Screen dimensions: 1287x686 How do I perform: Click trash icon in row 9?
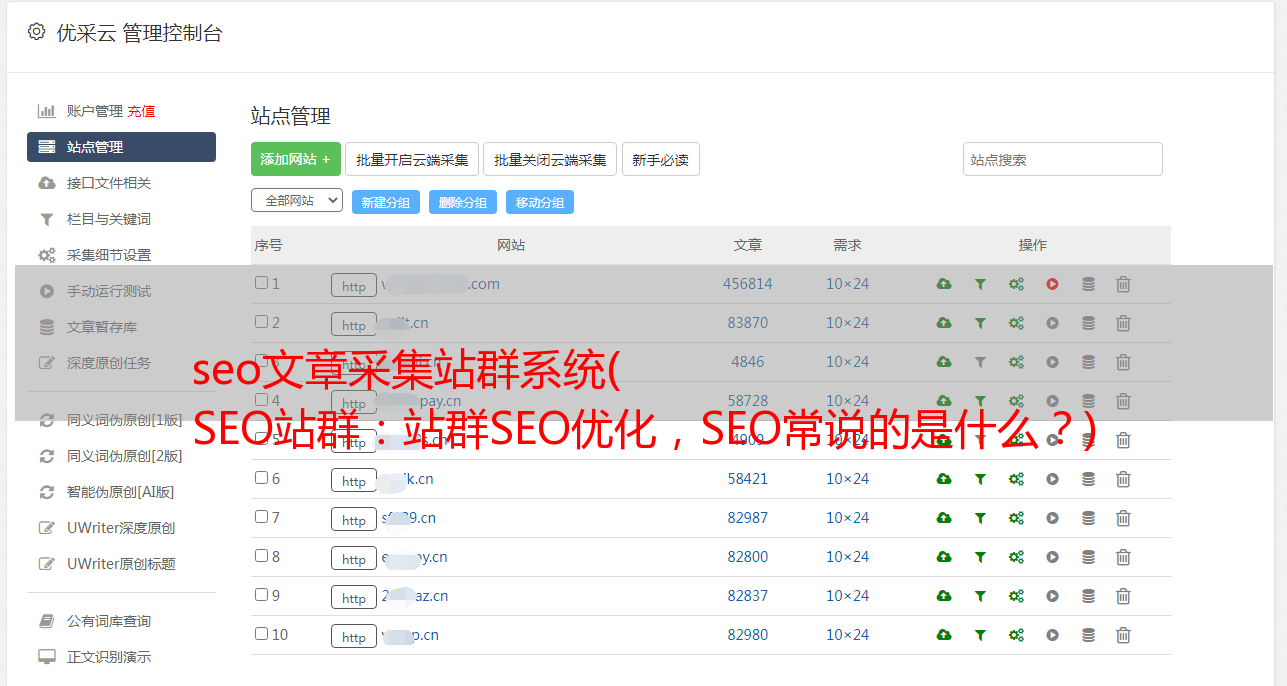tap(1123, 596)
